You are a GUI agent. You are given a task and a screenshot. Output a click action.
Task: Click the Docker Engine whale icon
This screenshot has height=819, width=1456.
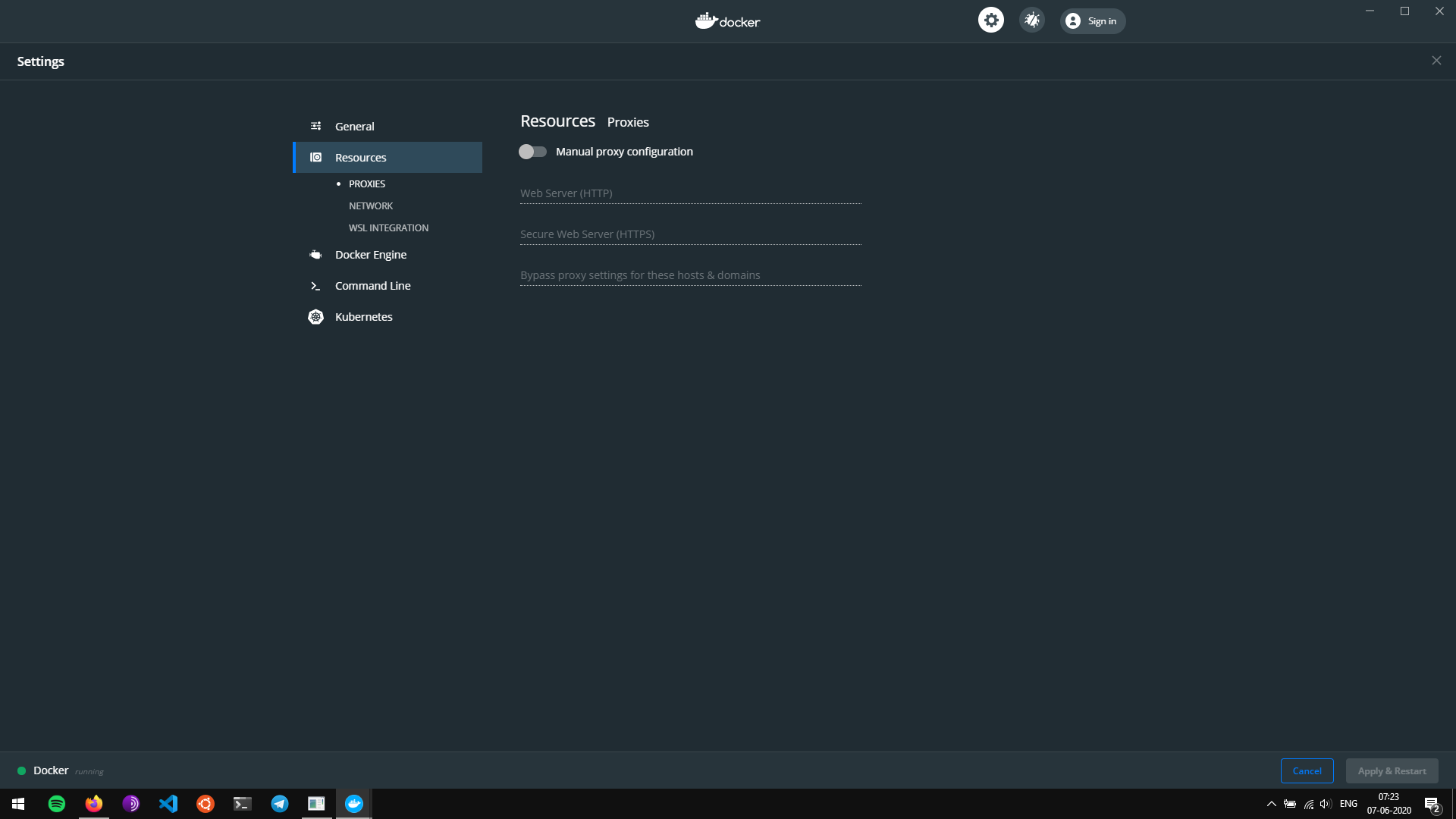(315, 255)
